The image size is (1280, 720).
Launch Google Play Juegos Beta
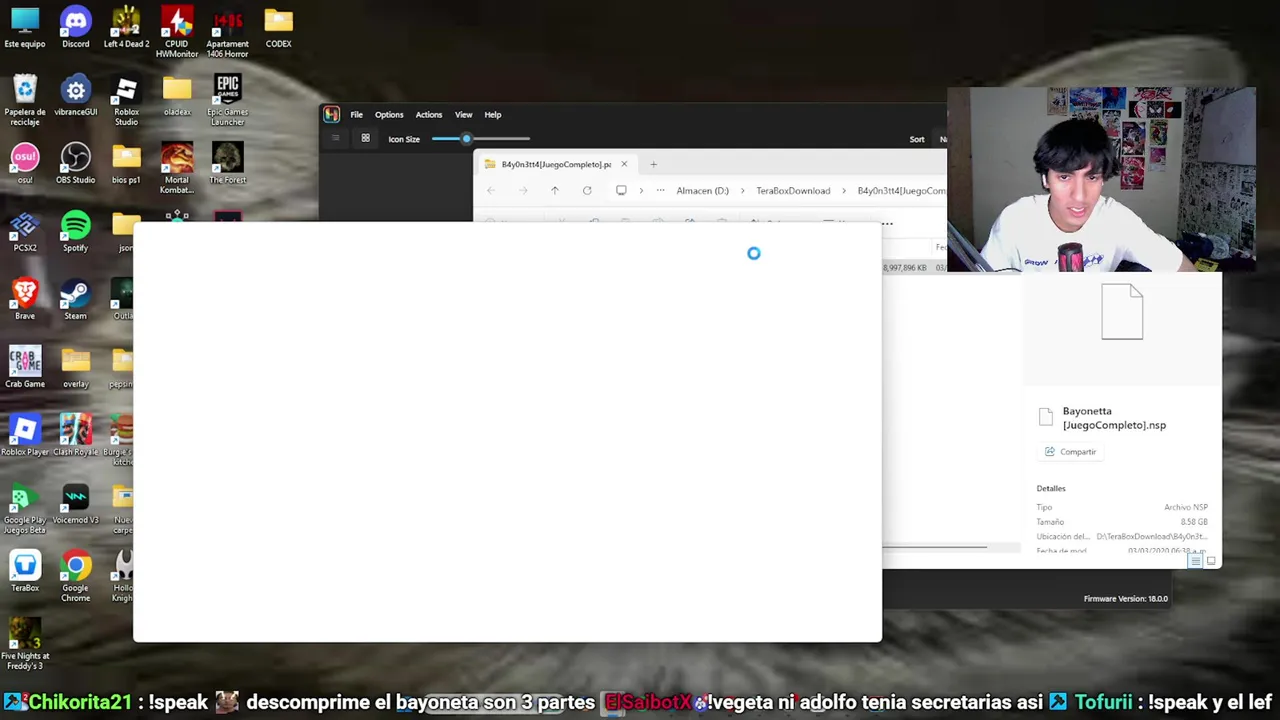(x=25, y=509)
